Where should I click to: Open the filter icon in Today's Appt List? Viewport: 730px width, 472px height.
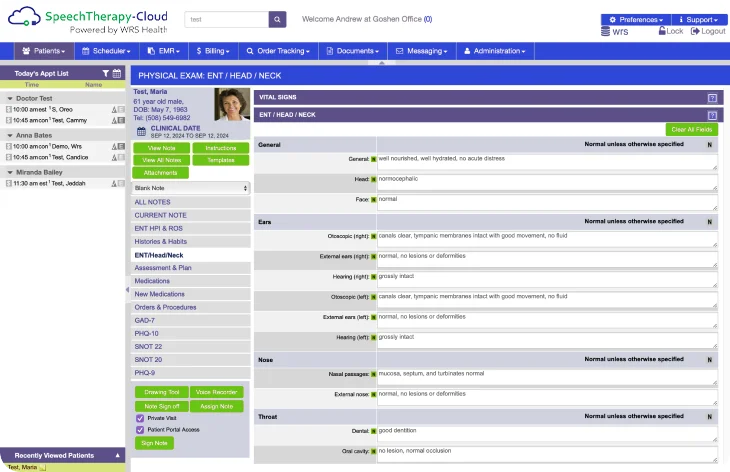[x=106, y=73]
